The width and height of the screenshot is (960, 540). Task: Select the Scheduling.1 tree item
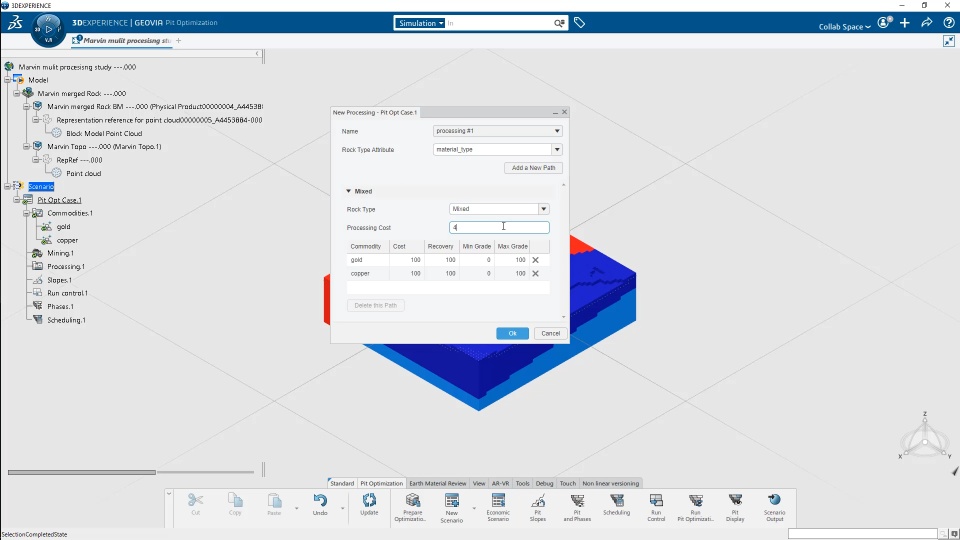(66, 320)
